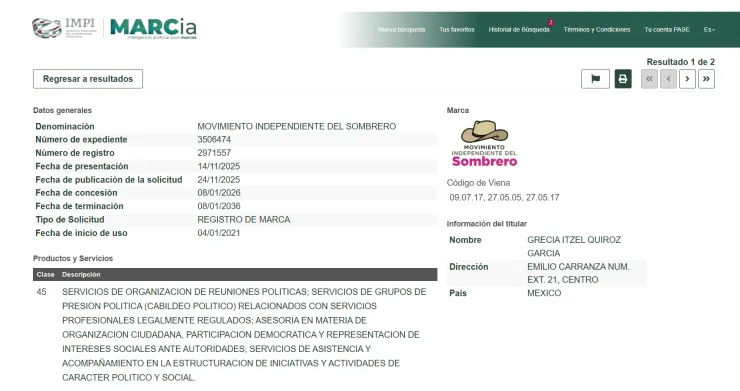Click the IMPI logo
The image size is (740, 391).
tap(64, 28)
